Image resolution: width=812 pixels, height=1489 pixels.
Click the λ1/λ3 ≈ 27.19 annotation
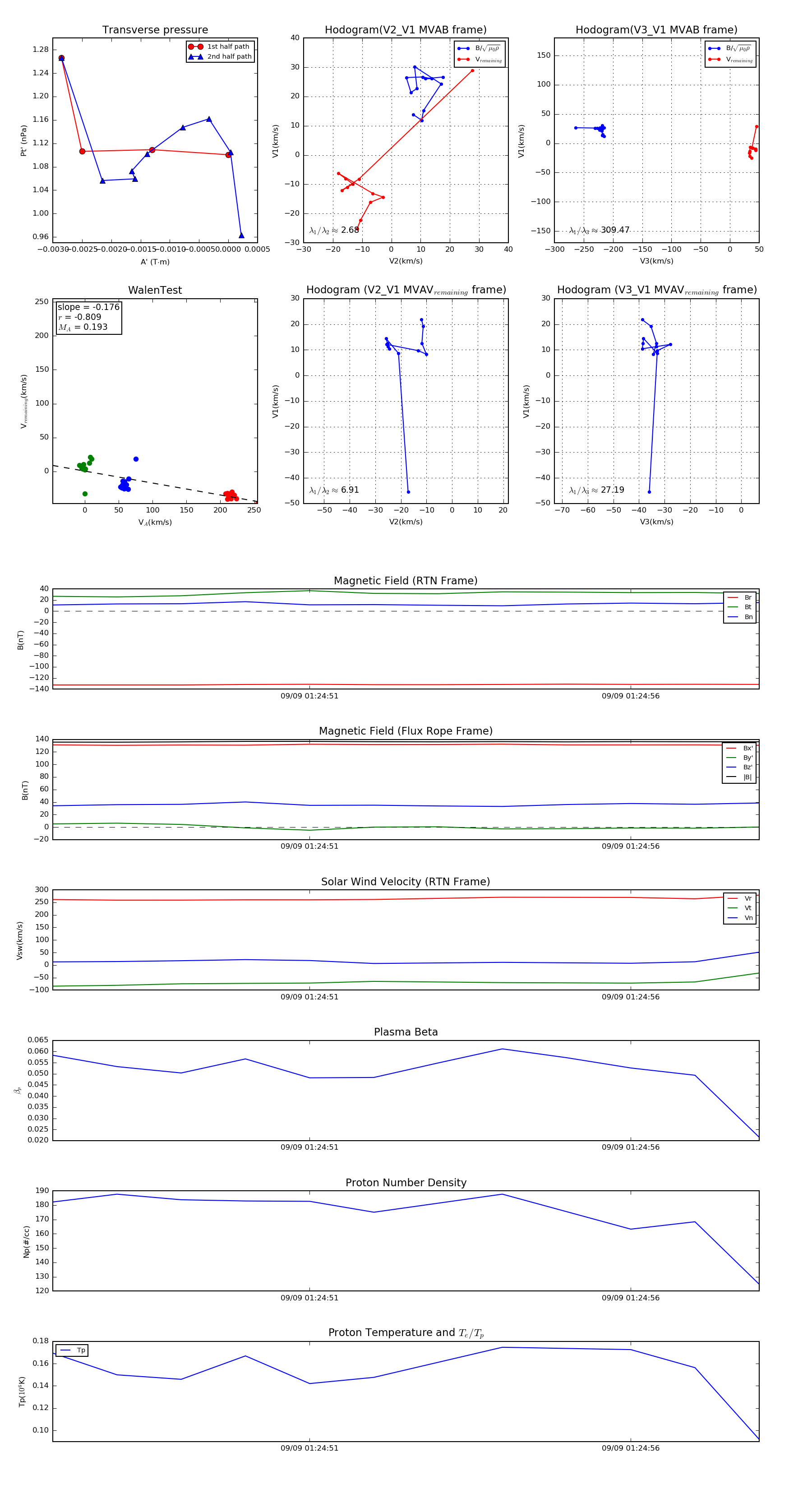(596, 490)
